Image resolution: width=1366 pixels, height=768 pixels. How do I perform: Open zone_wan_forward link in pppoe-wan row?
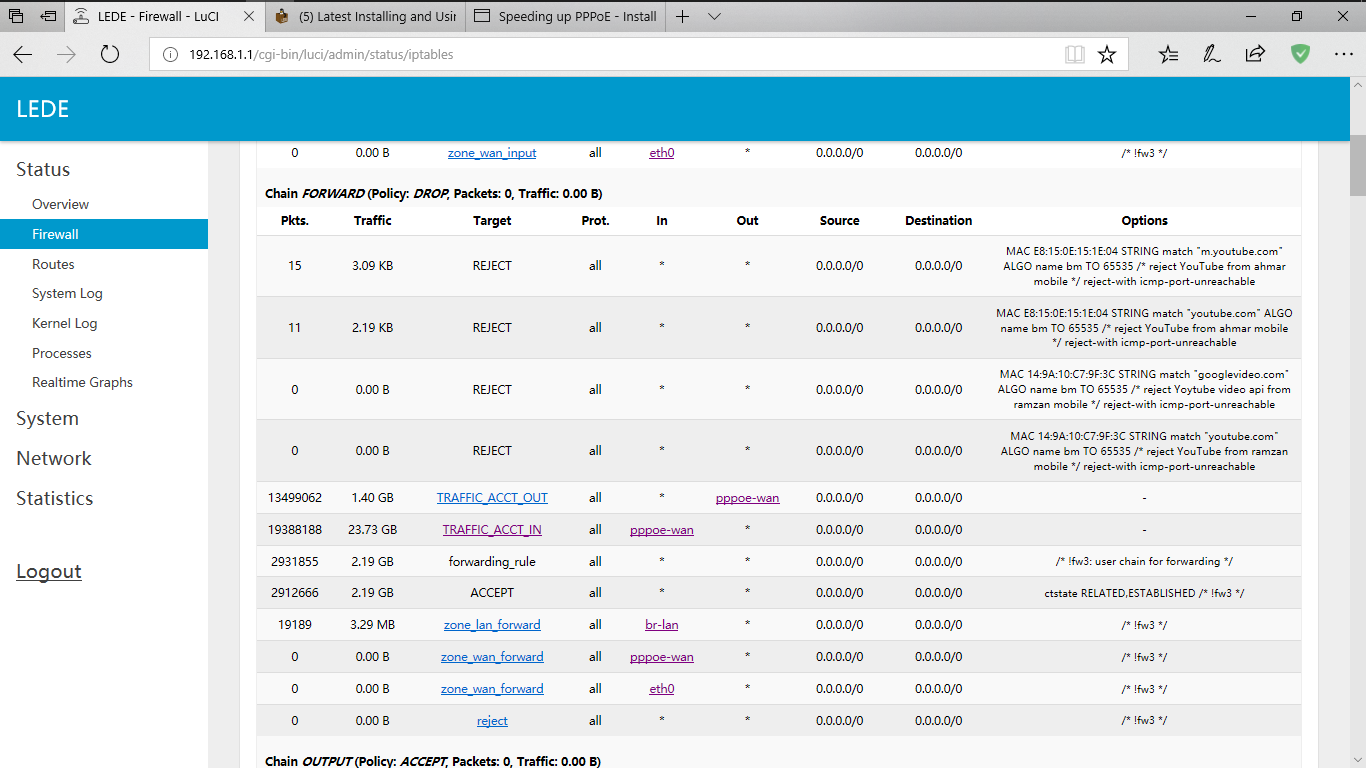492,656
